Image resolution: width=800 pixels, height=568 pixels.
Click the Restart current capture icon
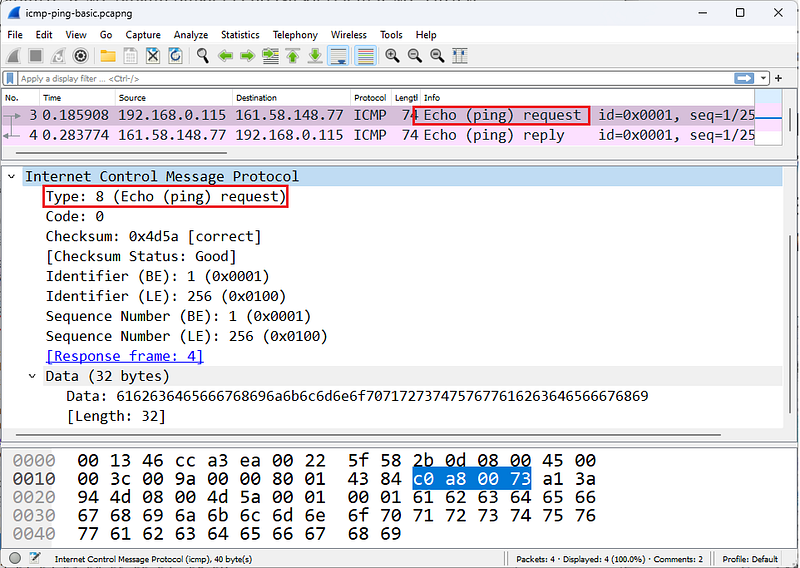[x=58, y=56]
